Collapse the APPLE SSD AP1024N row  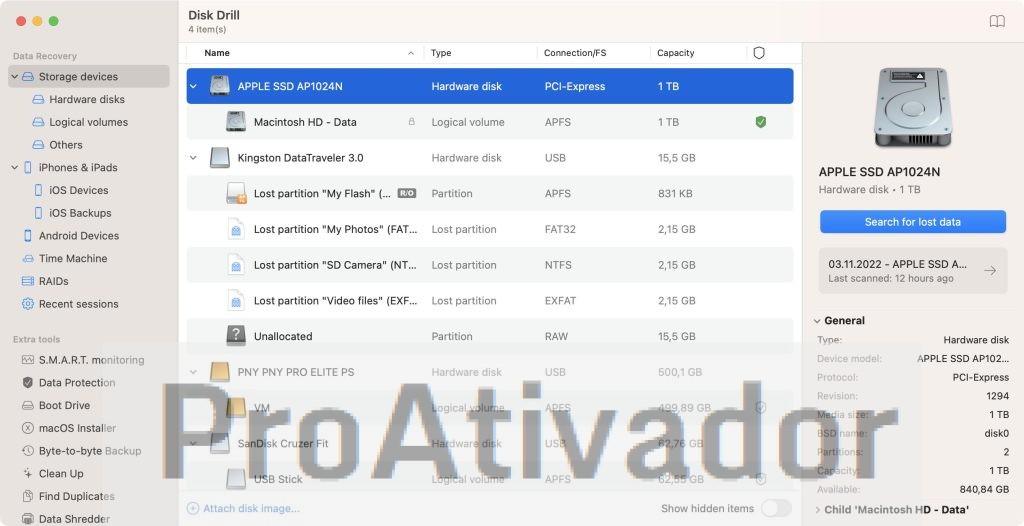tap(193, 86)
